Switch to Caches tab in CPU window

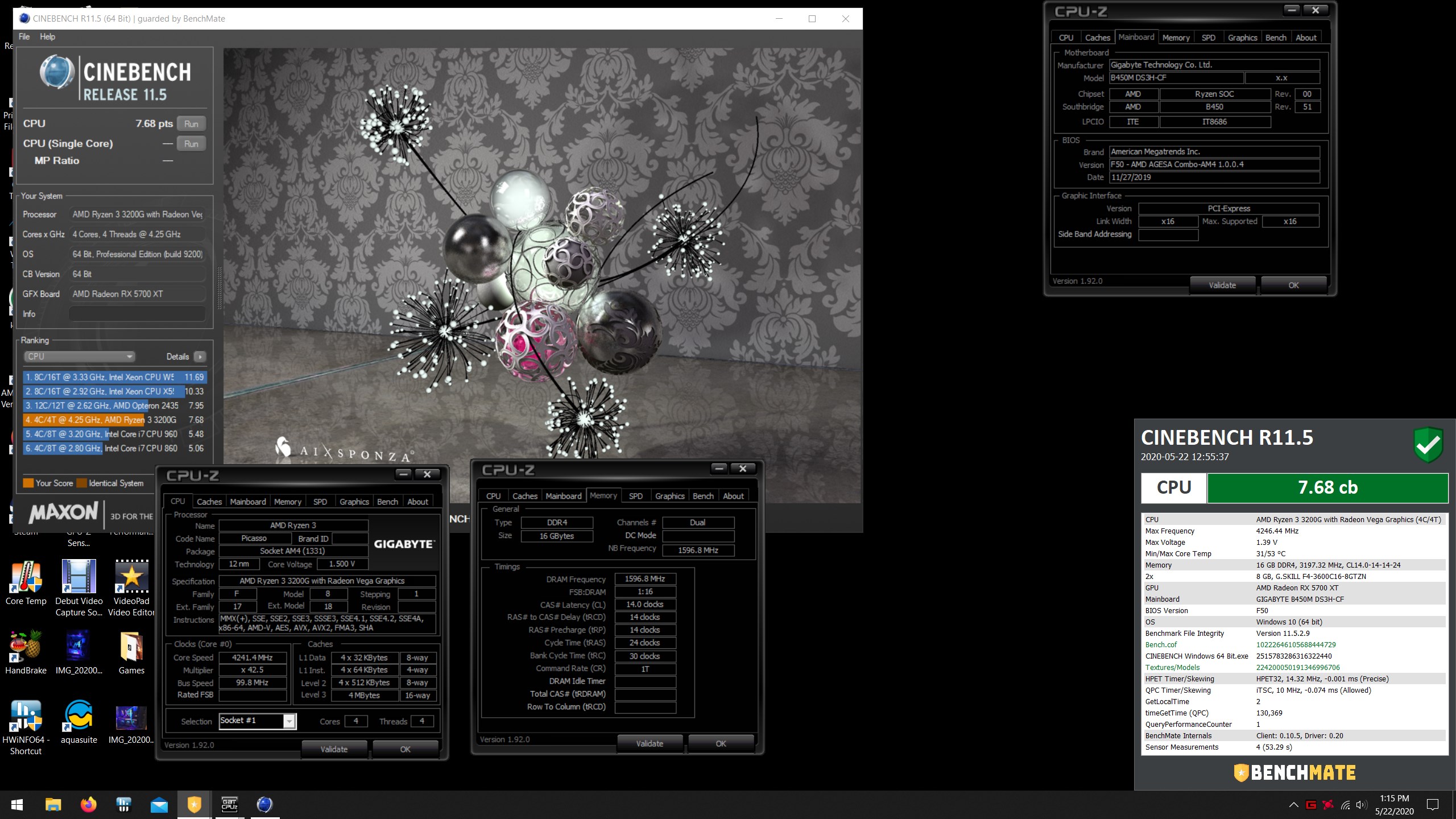click(209, 502)
